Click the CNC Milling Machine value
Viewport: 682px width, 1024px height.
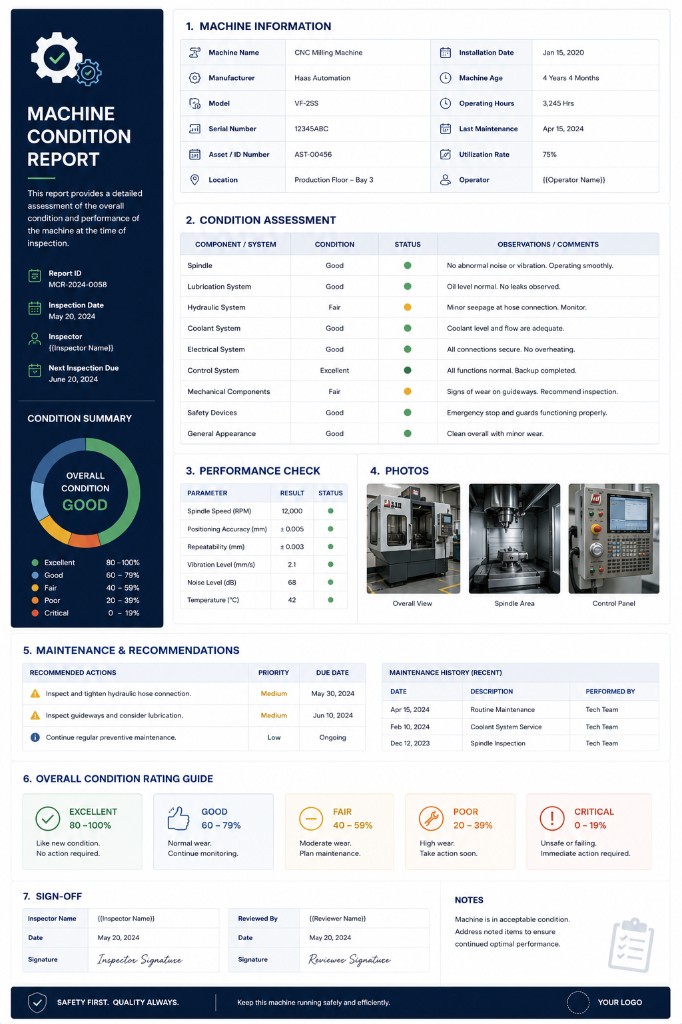(x=328, y=52)
